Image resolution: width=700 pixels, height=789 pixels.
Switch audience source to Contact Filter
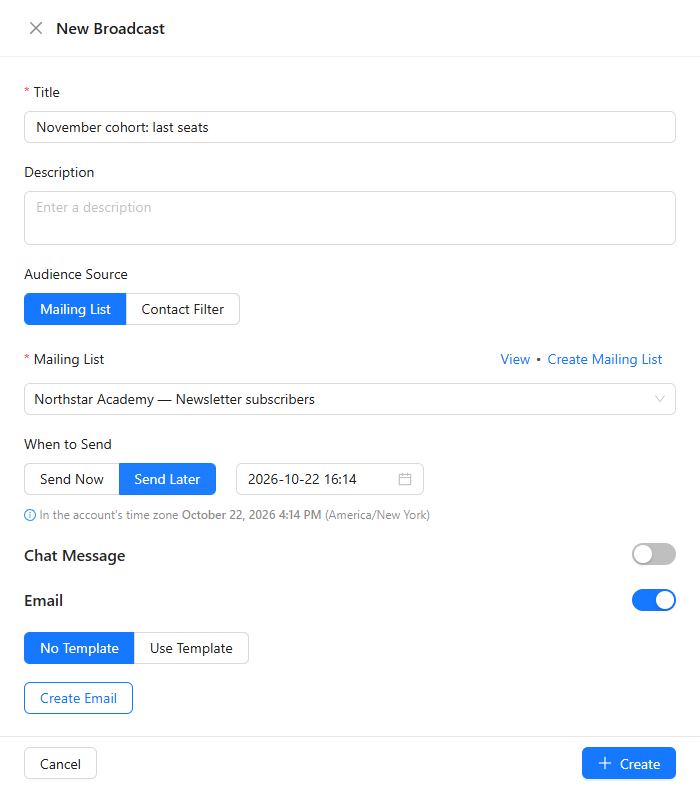pos(183,309)
